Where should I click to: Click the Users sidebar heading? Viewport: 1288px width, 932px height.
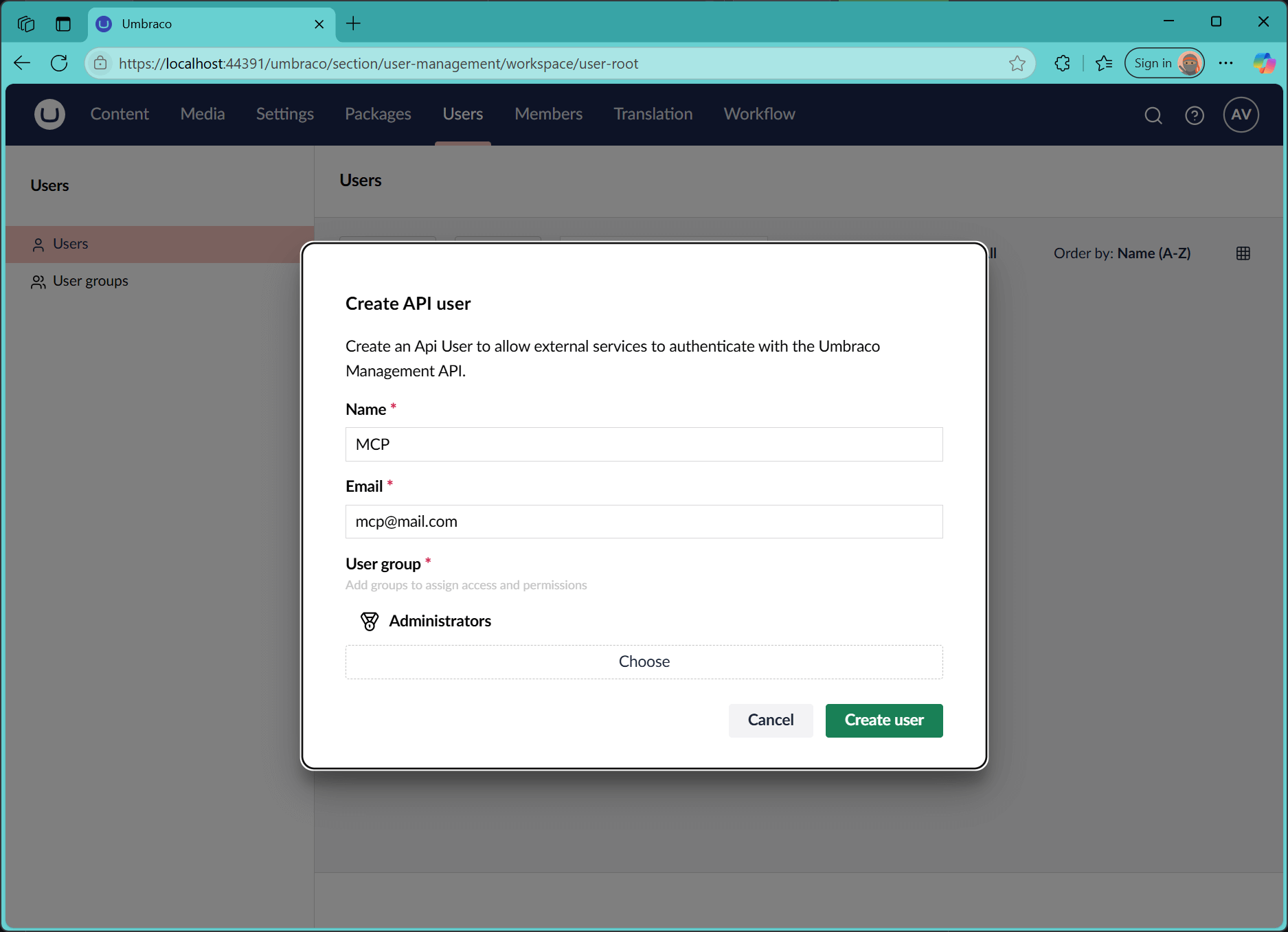coord(49,185)
